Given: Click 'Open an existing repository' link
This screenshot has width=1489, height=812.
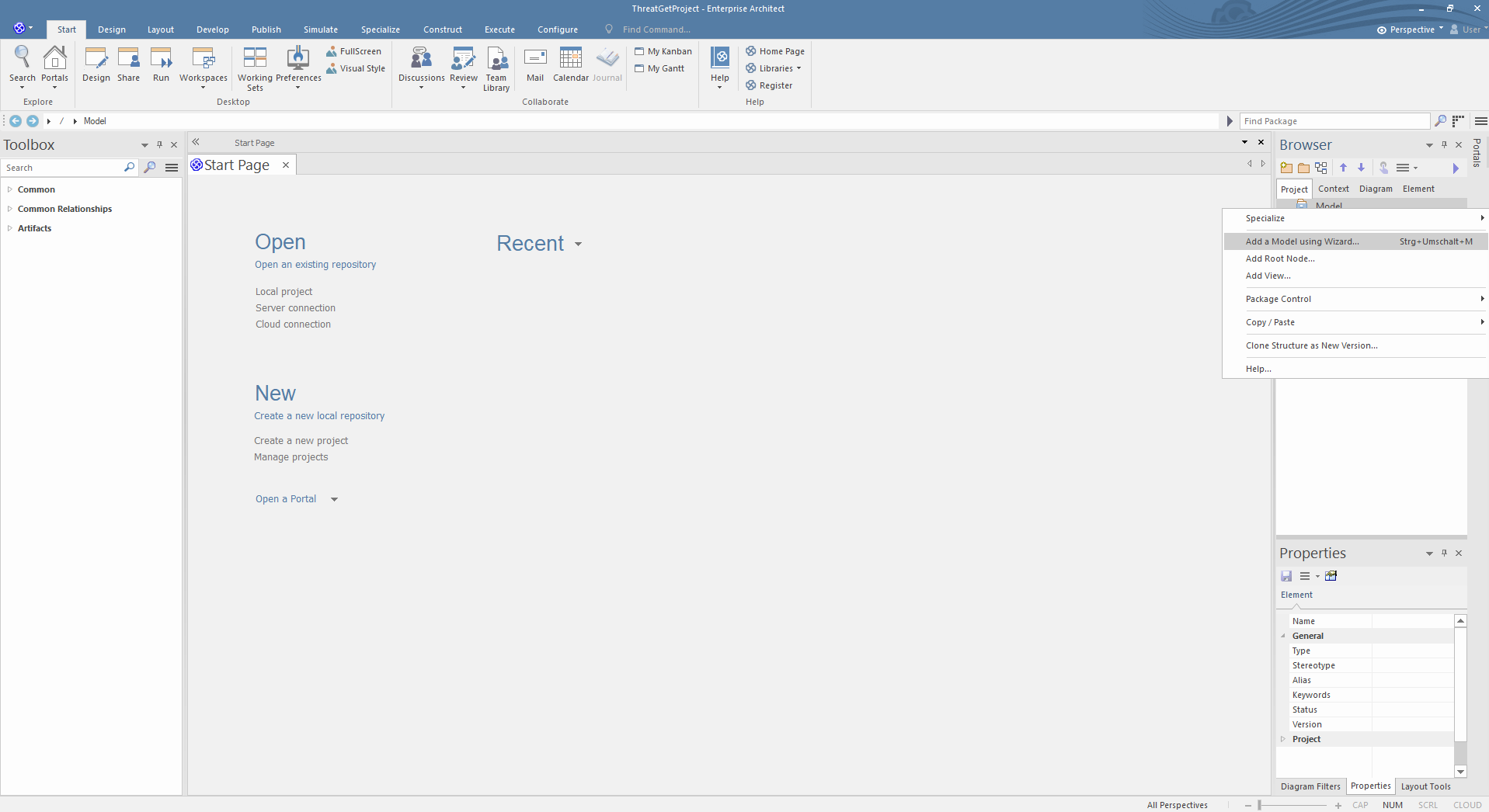Looking at the screenshot, I should (x=315, y=265).
